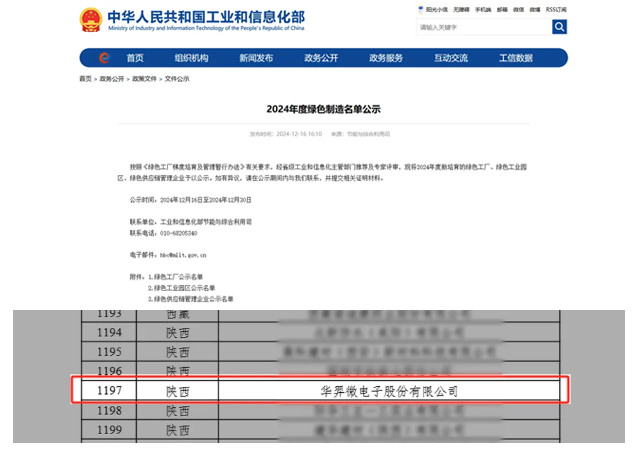Viewport: 634px width, 471px height.
Task: Click 政务公开 in the breadcrumb
Action: tap(112, 79)
